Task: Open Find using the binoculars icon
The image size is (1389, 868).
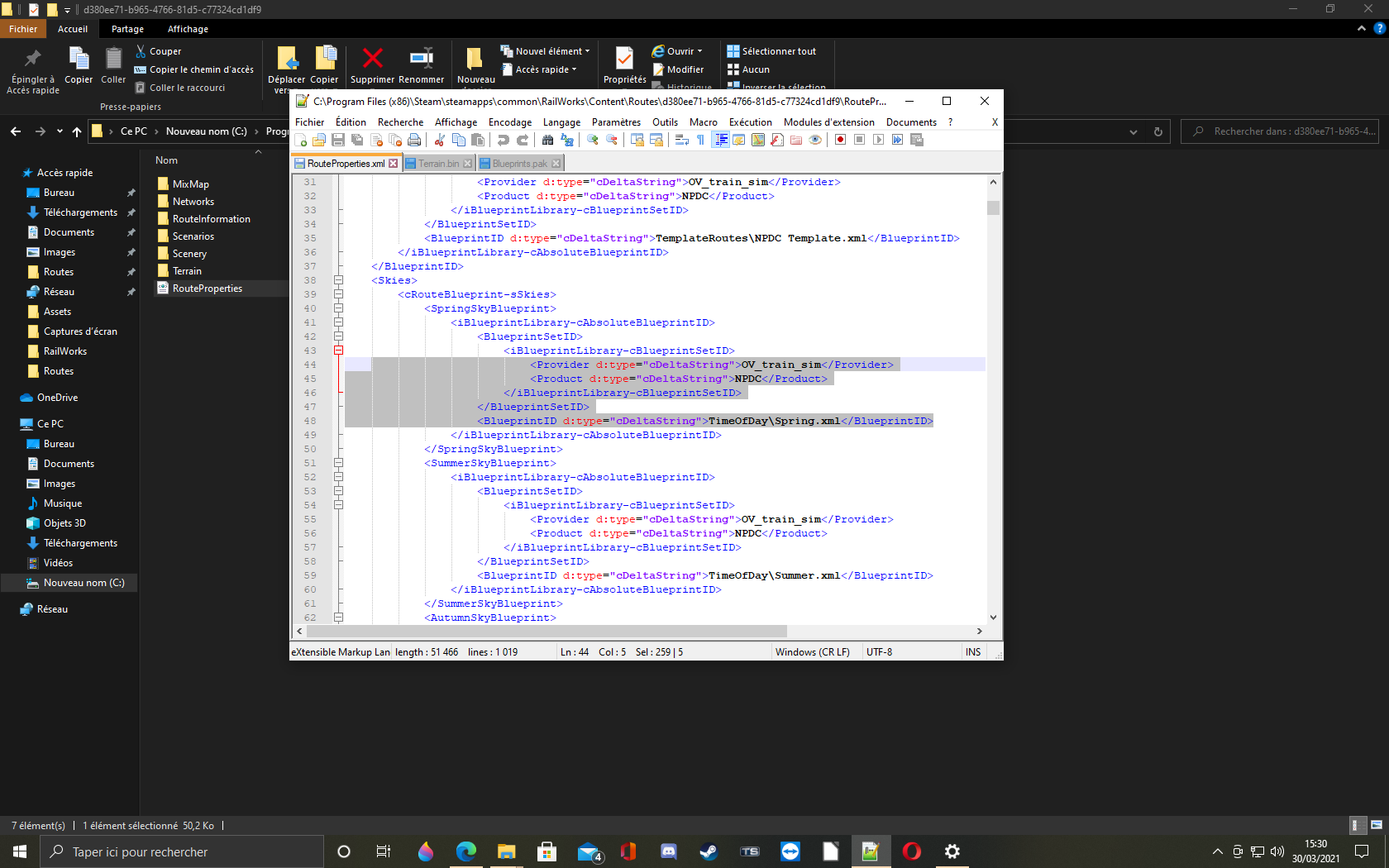Action: [x=547, y=140]
